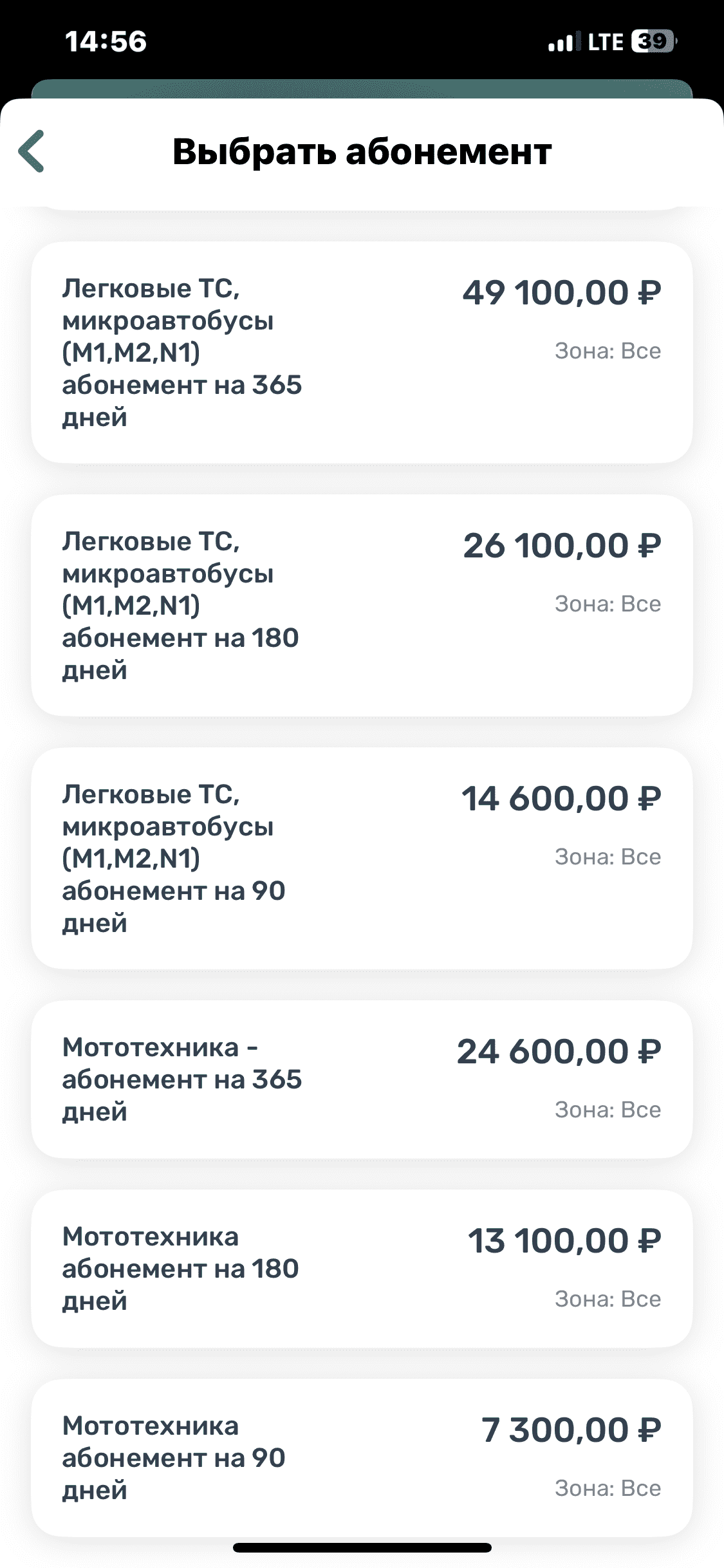
Task: Pick the cars 90-day subscription card
Action: pyautogui.click(x=361, y=858)
